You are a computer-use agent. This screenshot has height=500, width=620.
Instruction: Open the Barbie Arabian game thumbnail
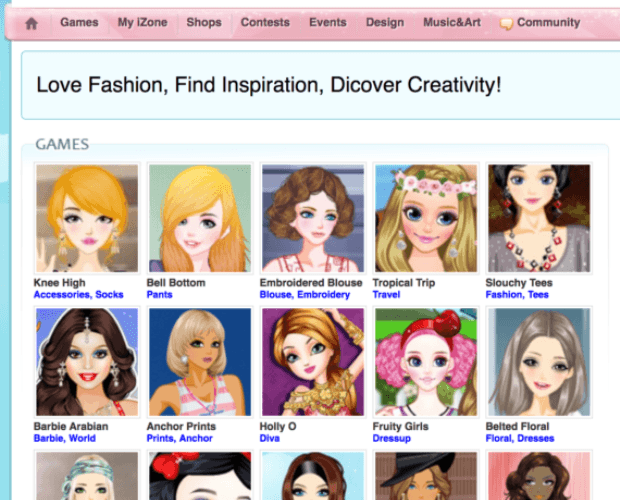tap(87, 362)
